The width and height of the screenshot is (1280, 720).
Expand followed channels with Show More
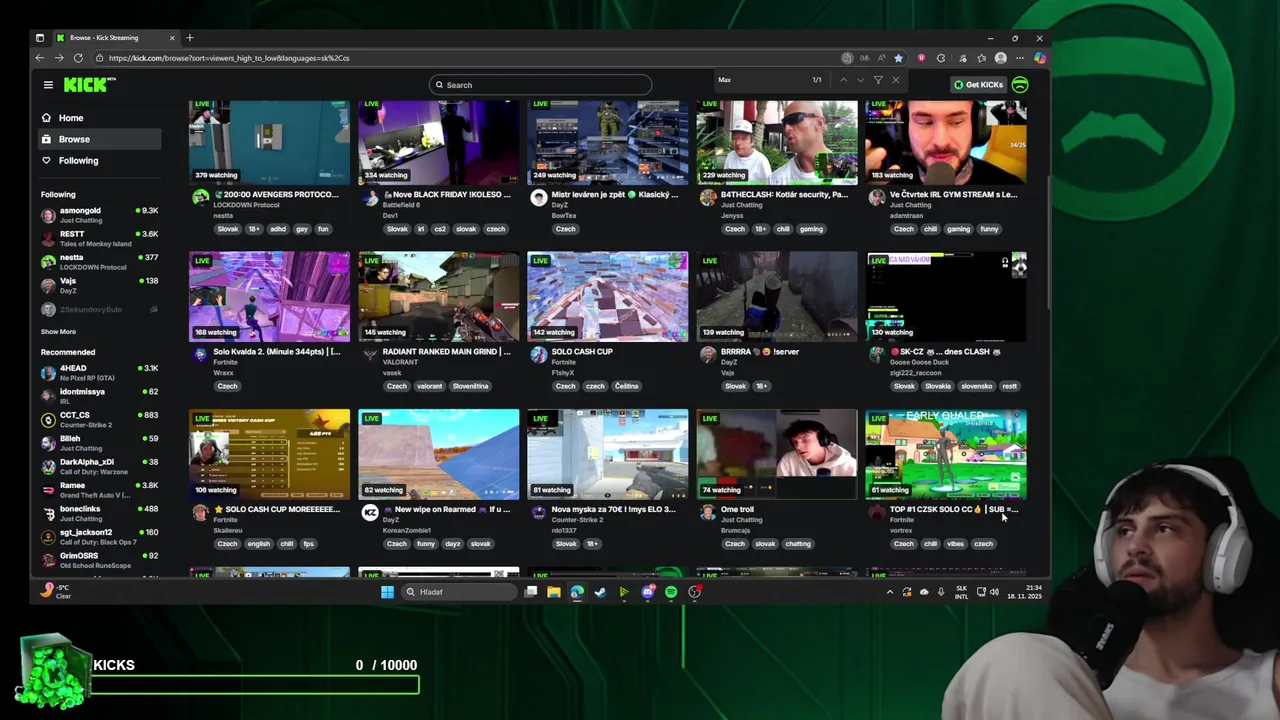[x=58, y=332]
